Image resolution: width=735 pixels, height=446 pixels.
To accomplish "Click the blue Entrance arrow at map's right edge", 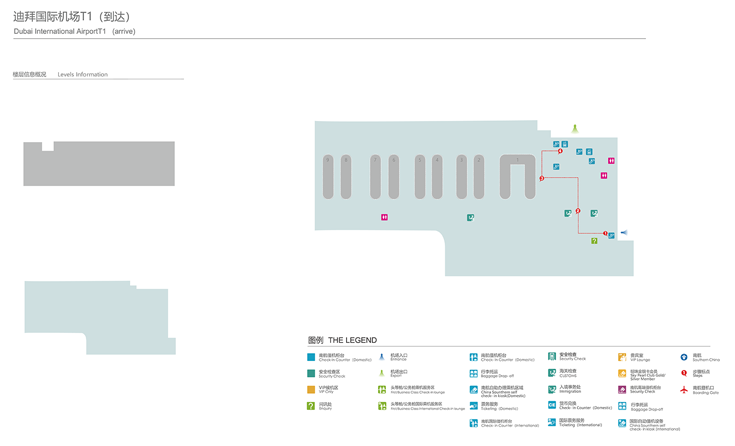I will pos(624,233).
